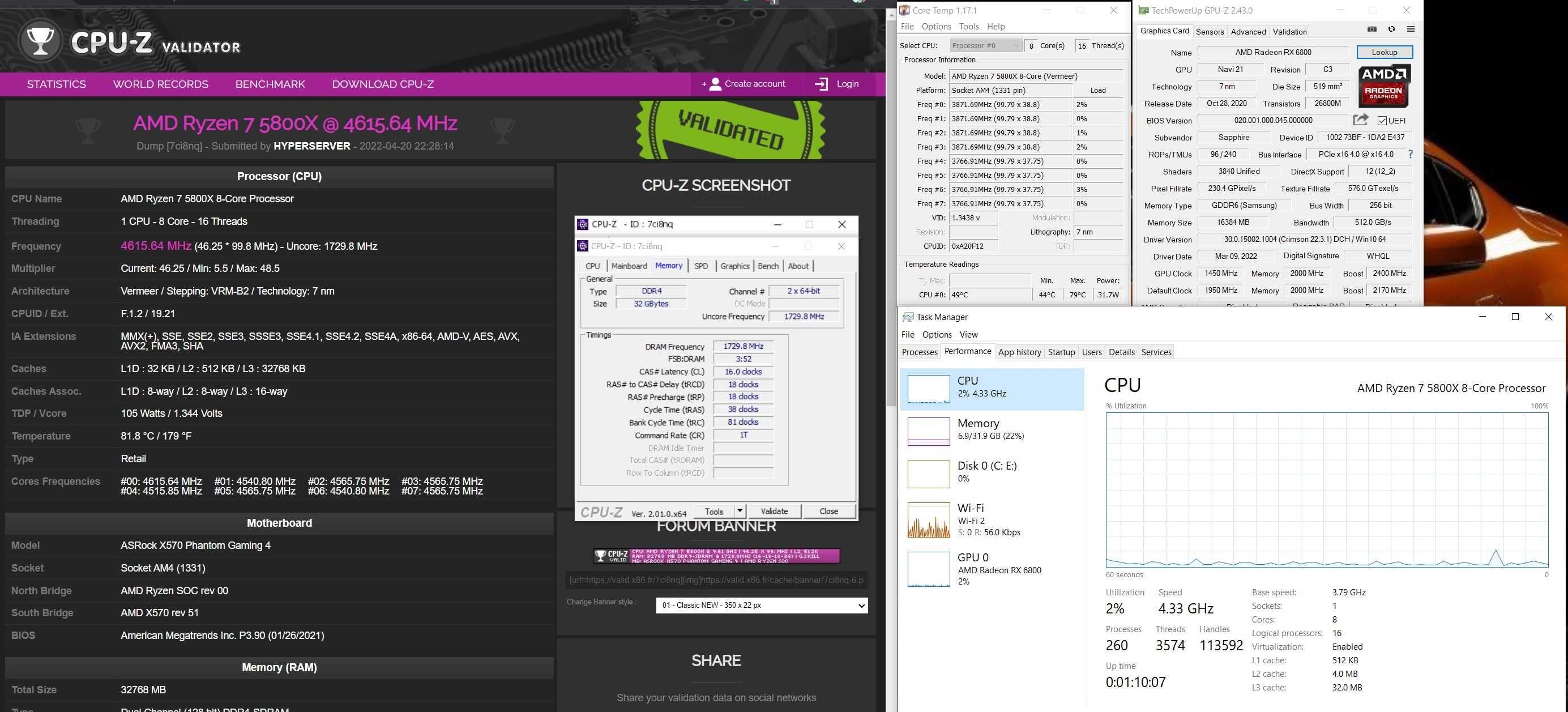Toggle the UEFI checkbox in GPU-Z
This screenshot has width=1568, height=712.
tap(1382, 121)
